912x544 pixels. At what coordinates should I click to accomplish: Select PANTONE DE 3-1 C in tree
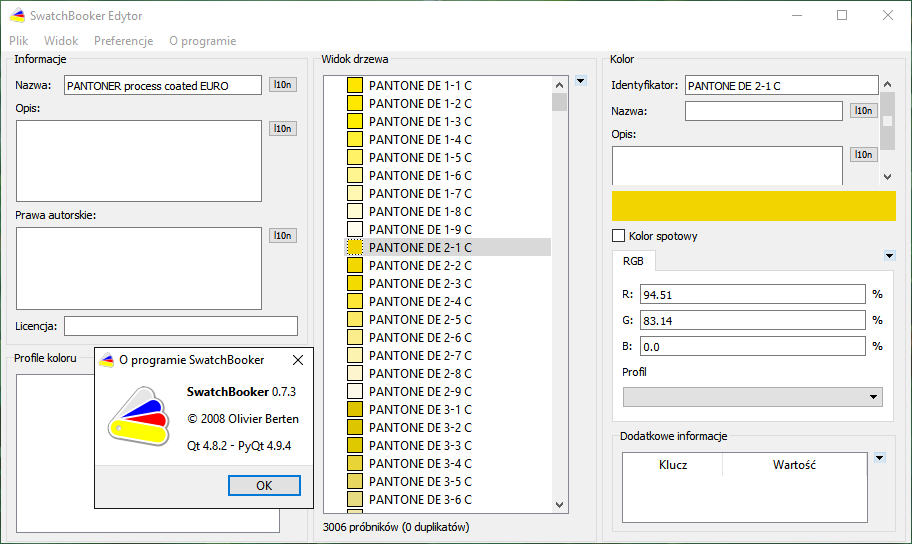[x=420, y=410]
